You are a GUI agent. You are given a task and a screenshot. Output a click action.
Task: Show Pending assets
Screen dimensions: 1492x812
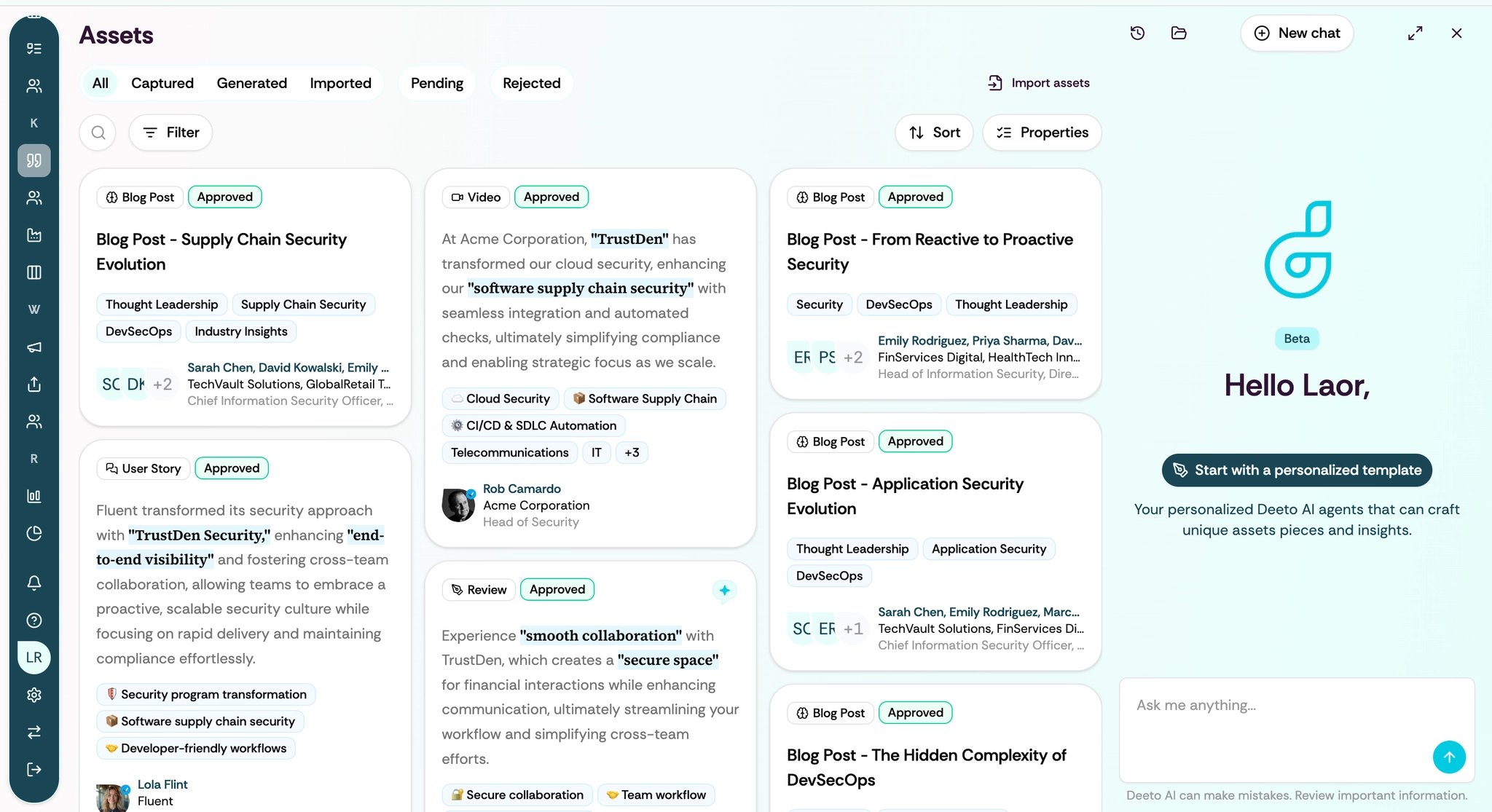[x=437, y=83]
